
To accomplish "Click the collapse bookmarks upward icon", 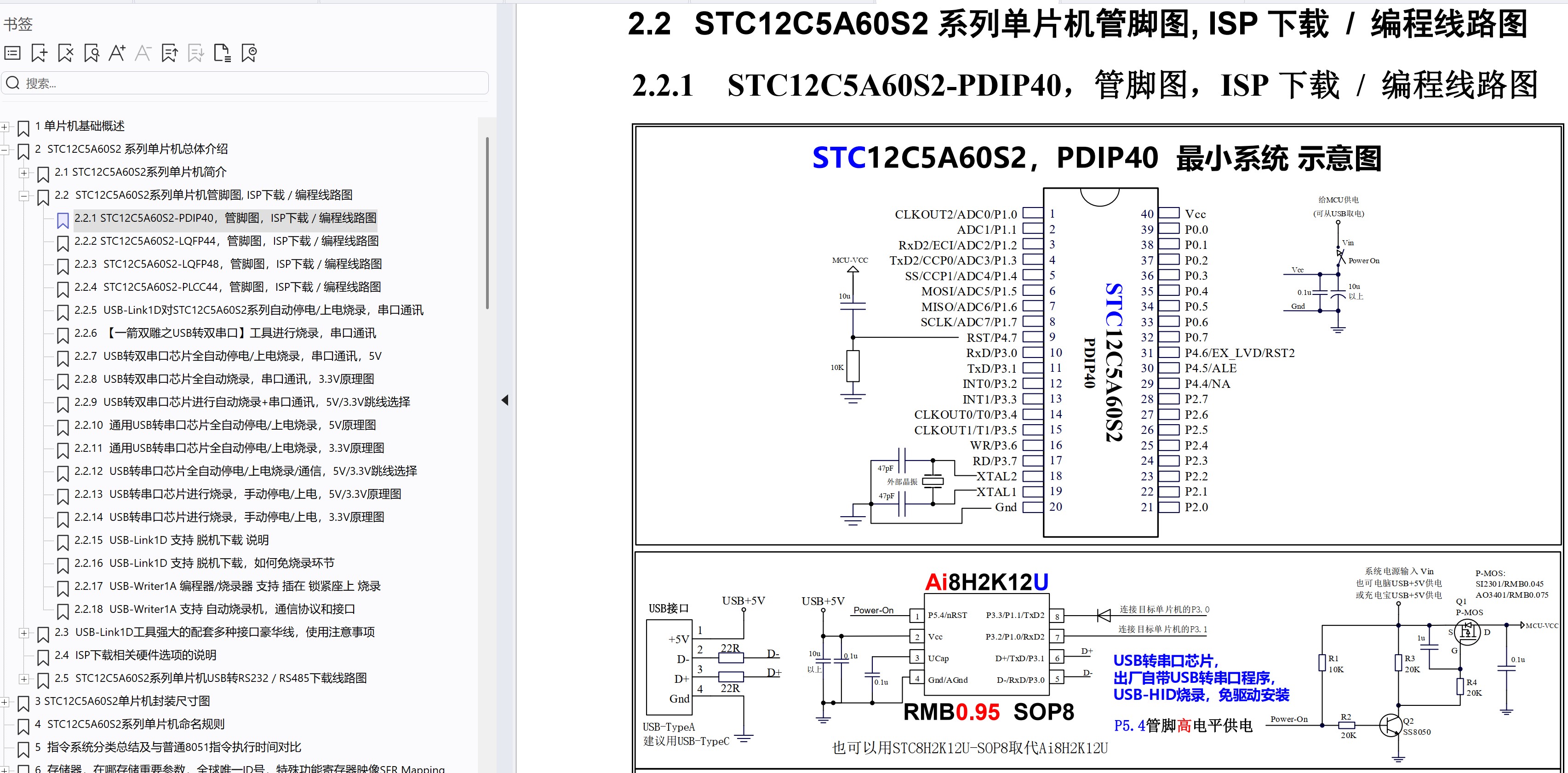I will coord(170,54).
